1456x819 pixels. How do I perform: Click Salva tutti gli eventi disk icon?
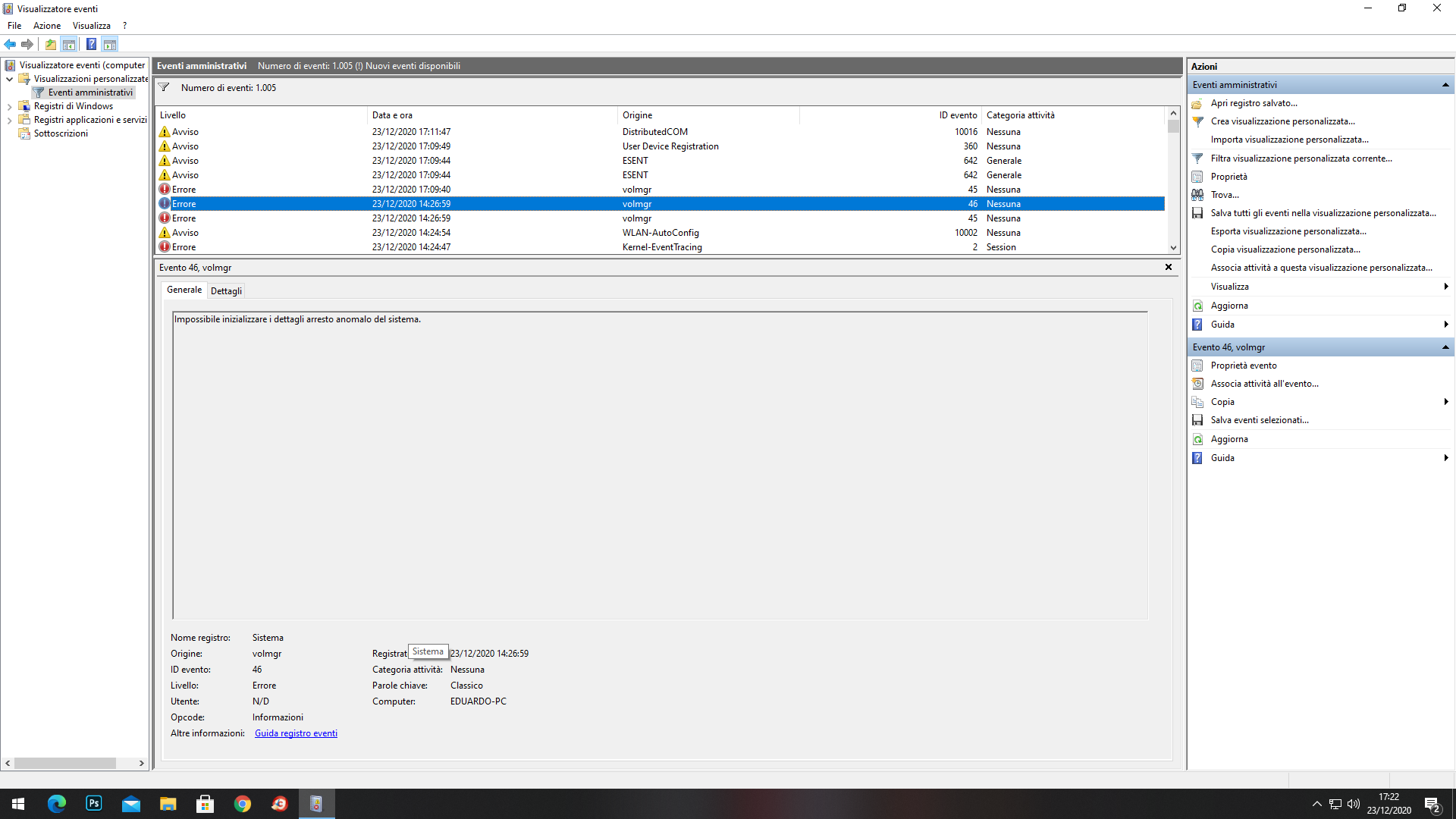pyautogui.click(x=1197, y=213)
